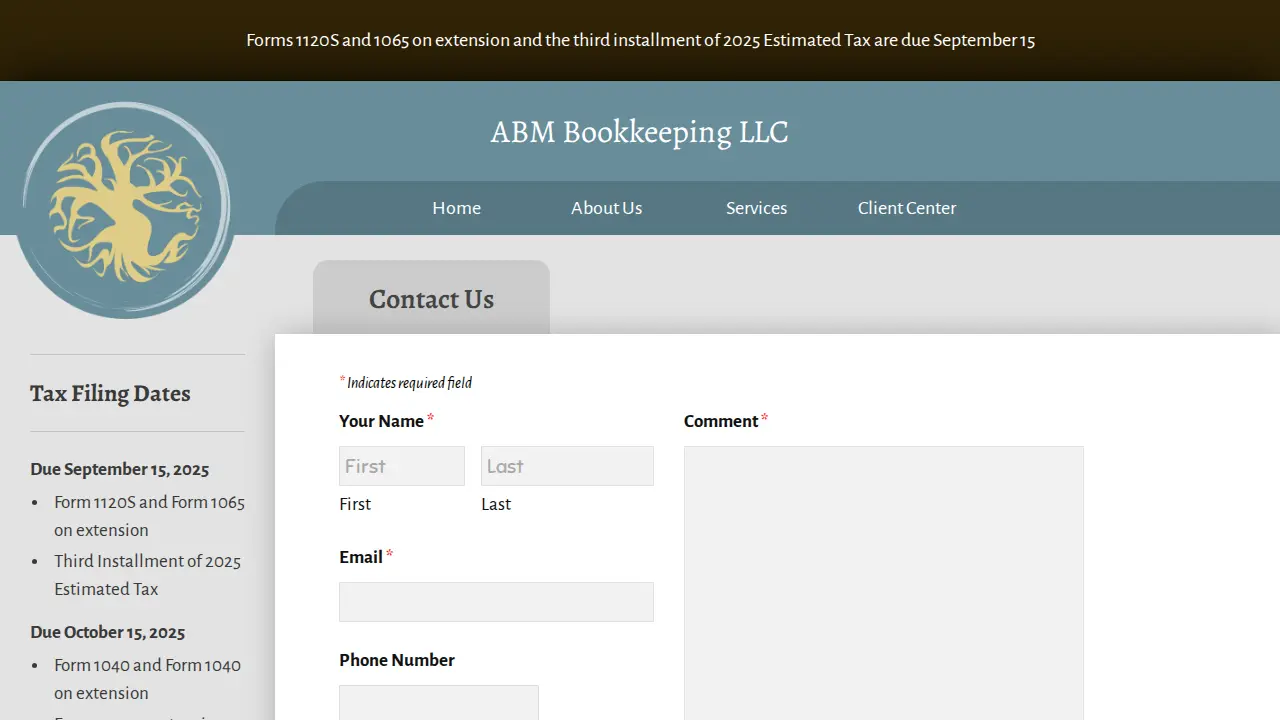Screen dimensions: 1280x720
Task: Click the top banner tax deadline announcement
Action: click(640, 40)
